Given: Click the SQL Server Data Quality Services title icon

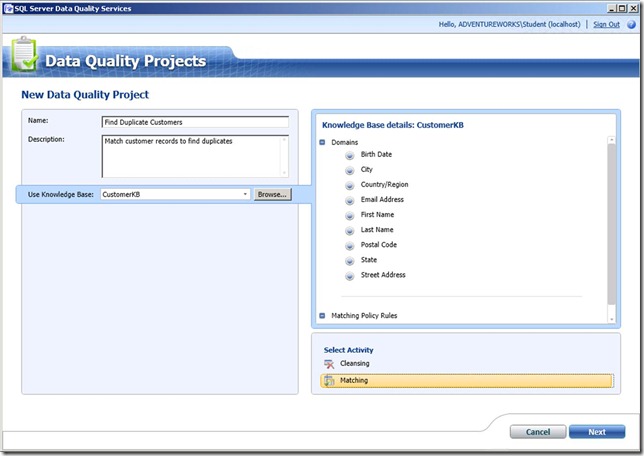Looking at the screenshot, I should click(8, 8).
